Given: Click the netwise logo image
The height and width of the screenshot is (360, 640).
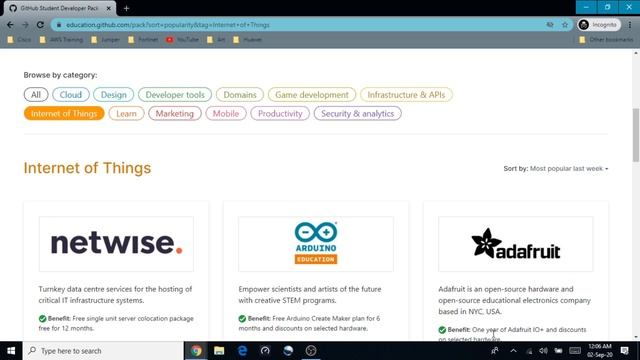Looking at the screenshot, I should pos(116,244).
